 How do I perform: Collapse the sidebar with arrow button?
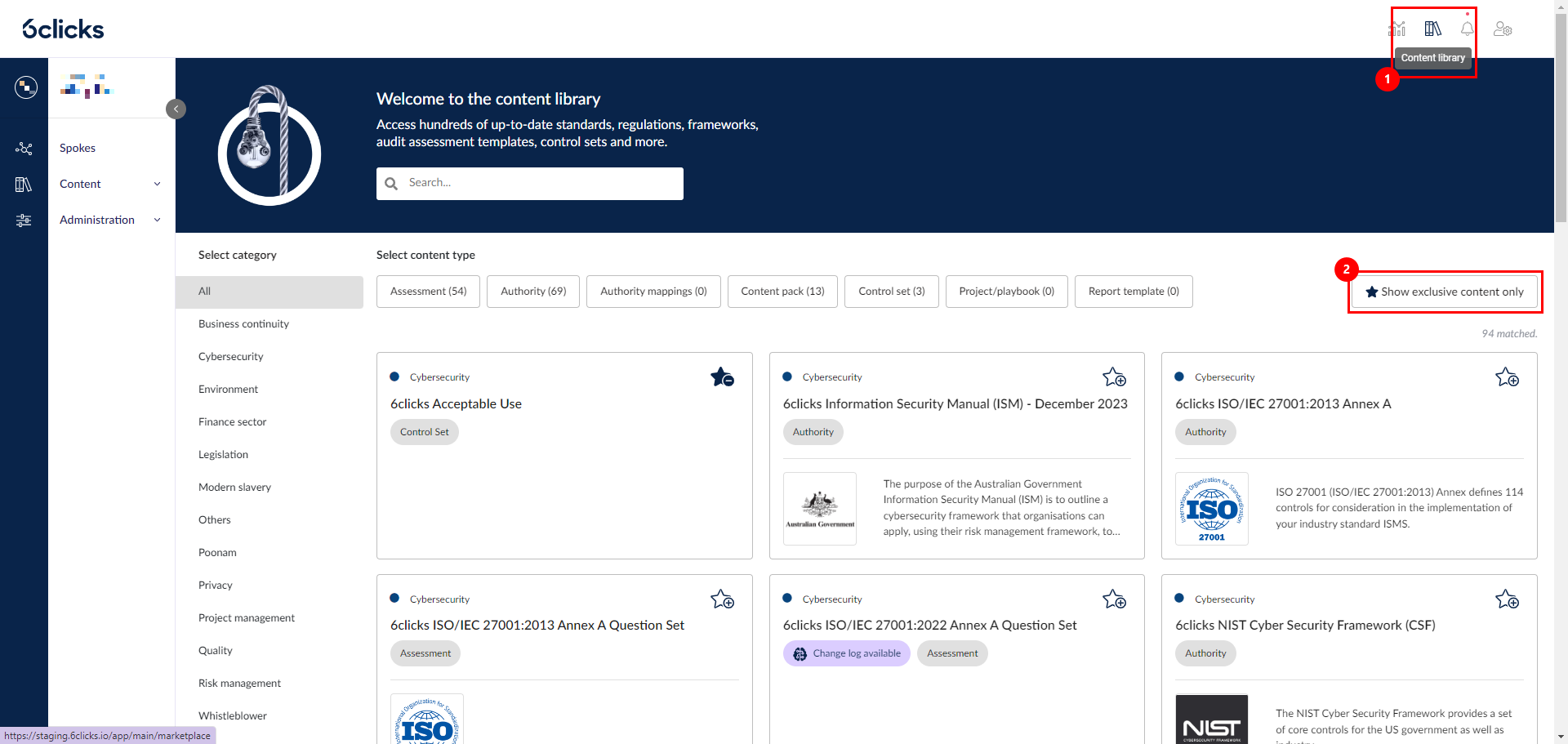[176, 109]
